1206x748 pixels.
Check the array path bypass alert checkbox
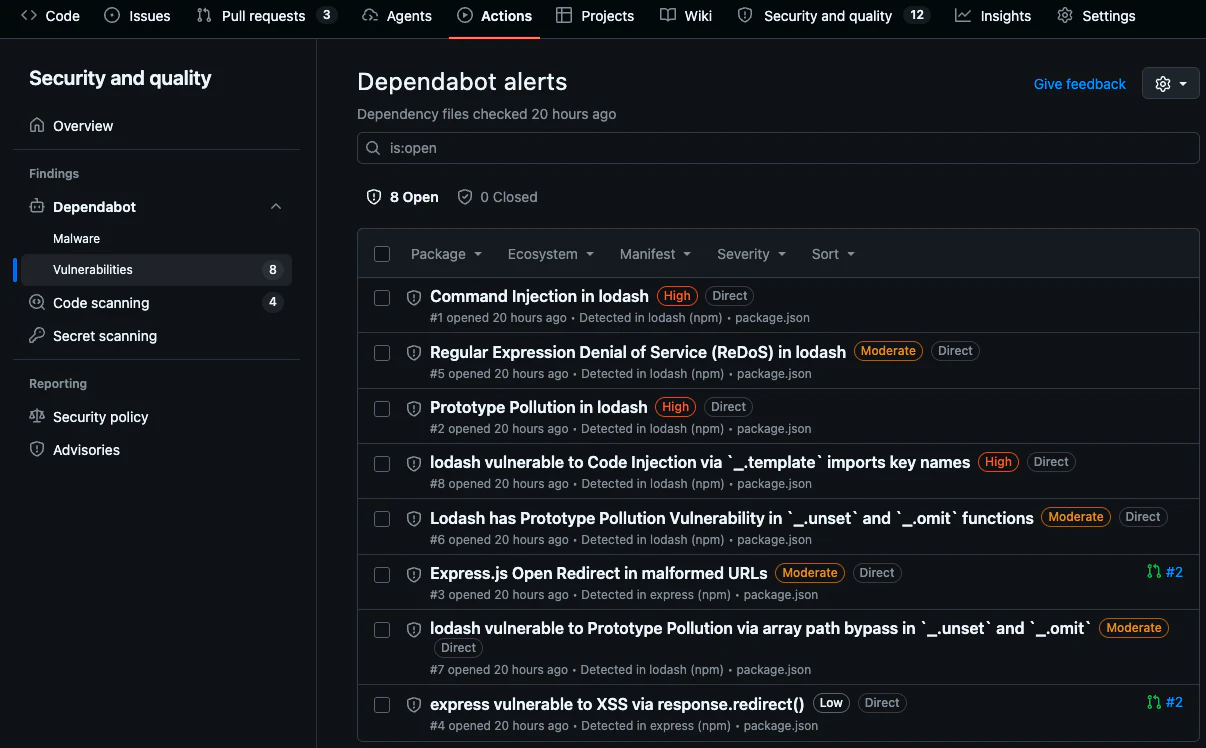[382, 630]
